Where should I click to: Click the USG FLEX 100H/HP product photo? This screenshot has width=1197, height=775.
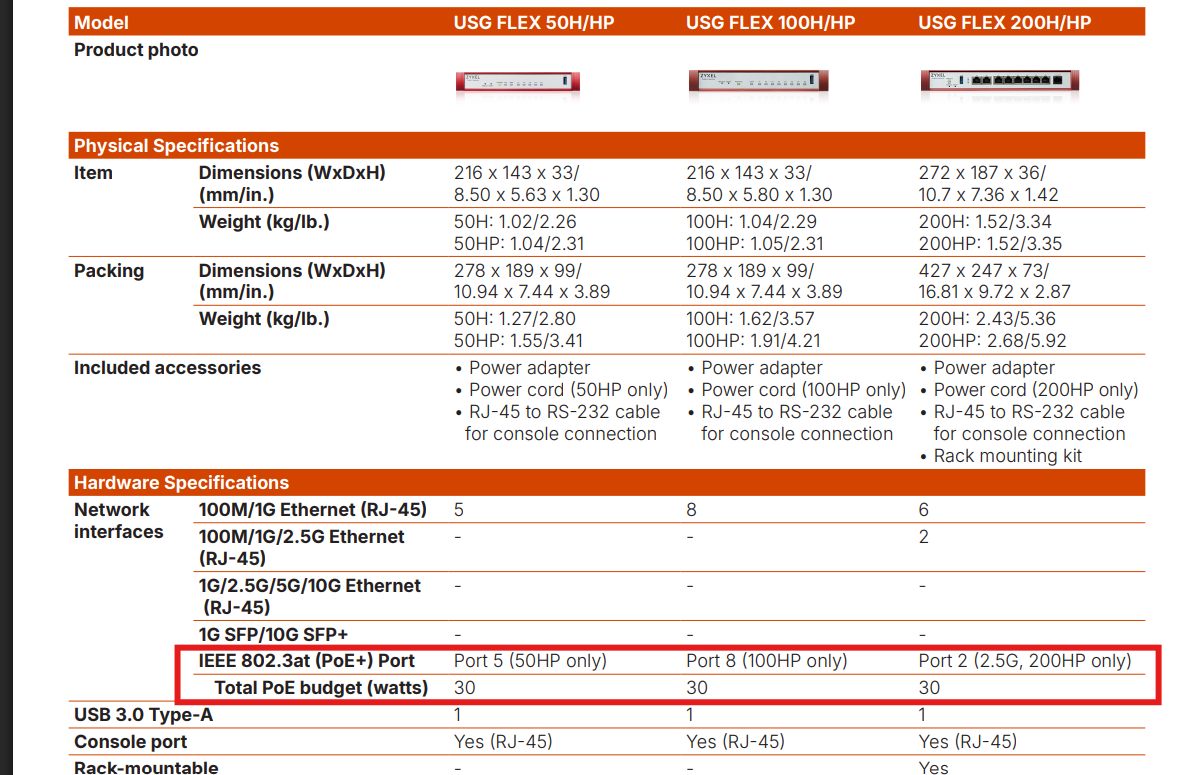point(758,81)
